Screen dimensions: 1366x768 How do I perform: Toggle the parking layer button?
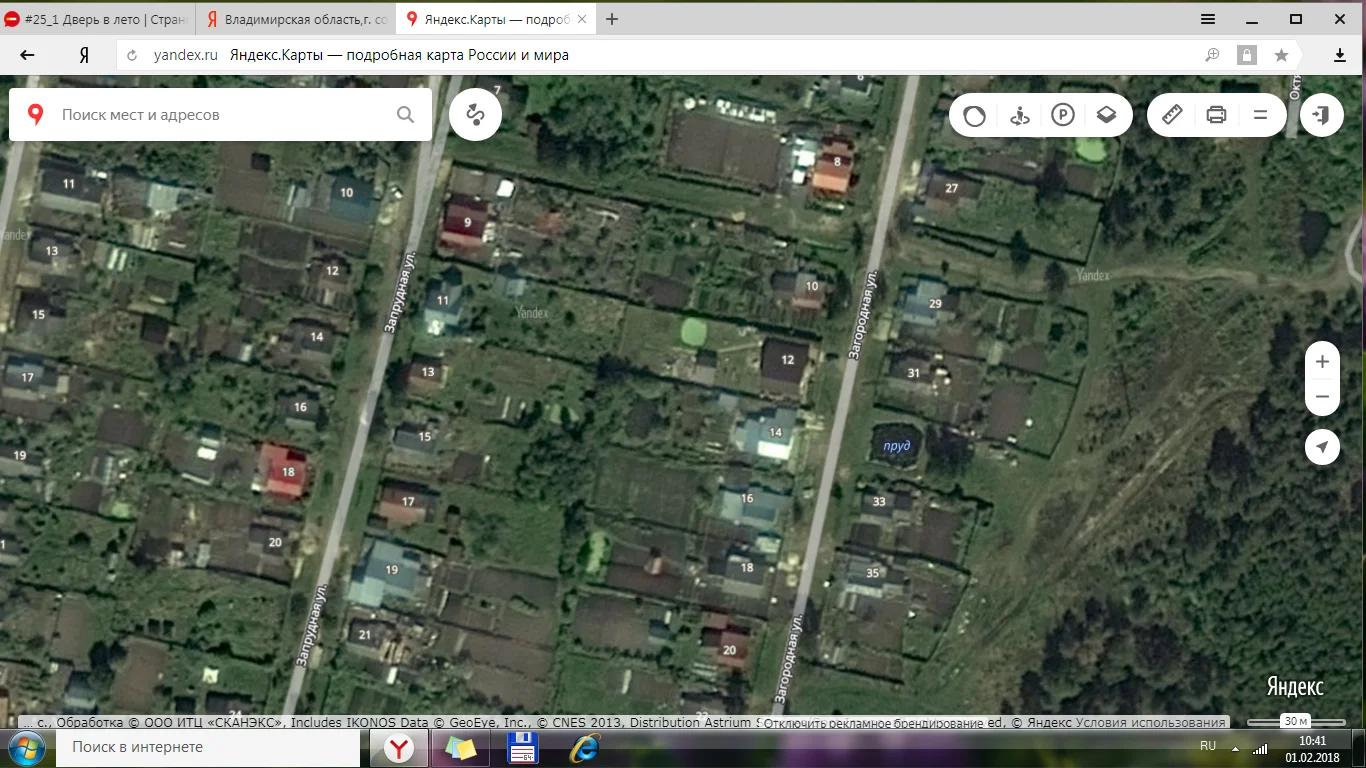coord(1062,116)
